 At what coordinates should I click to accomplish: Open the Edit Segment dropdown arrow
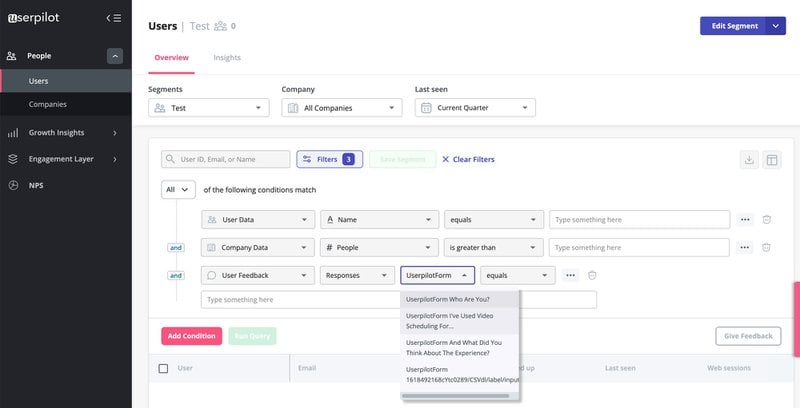point(776,26)
